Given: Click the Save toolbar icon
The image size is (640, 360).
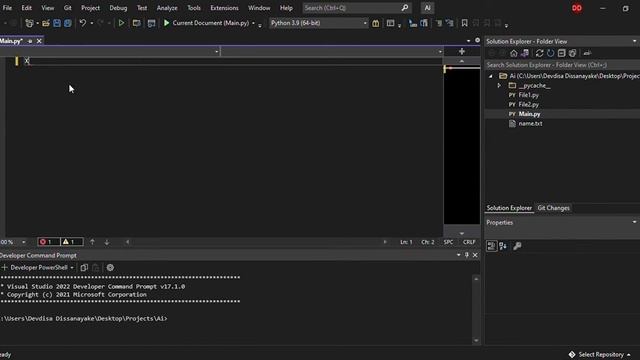Looking at the screenshot, I should (x=57, y=23).
